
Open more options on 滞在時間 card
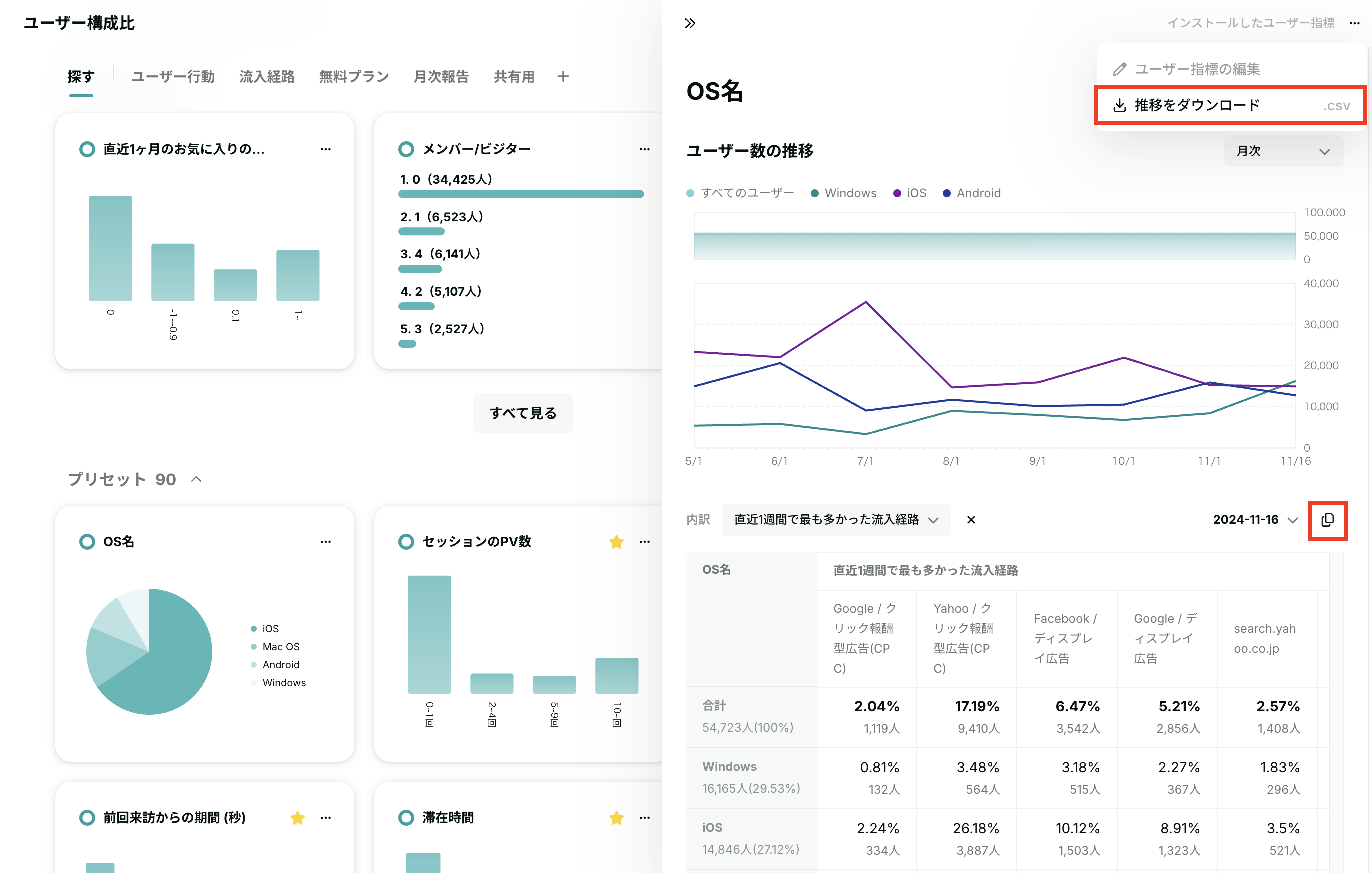(644, 818)
